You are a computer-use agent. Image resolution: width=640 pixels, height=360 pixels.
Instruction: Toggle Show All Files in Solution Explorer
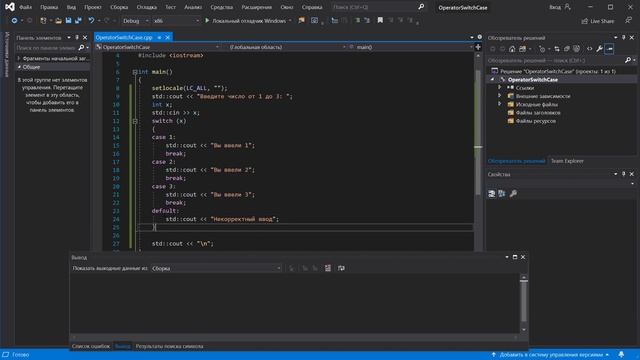coord(576,49)
